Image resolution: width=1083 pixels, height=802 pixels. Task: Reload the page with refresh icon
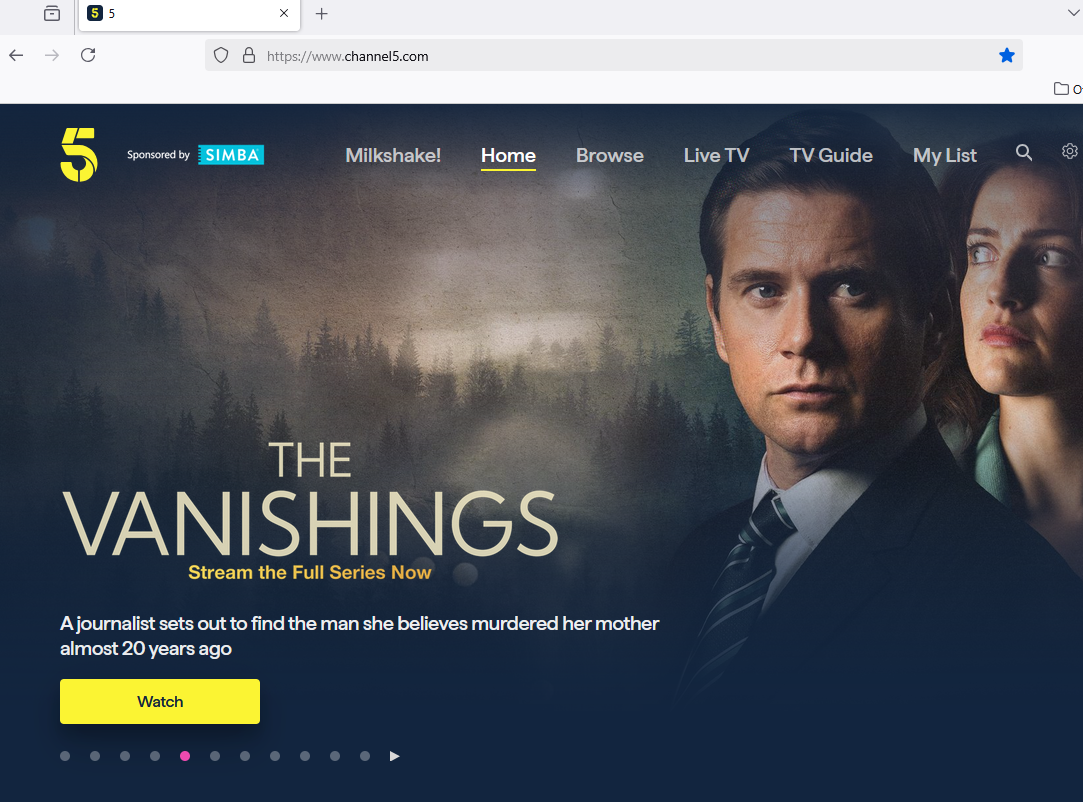[x=88, y=55]
